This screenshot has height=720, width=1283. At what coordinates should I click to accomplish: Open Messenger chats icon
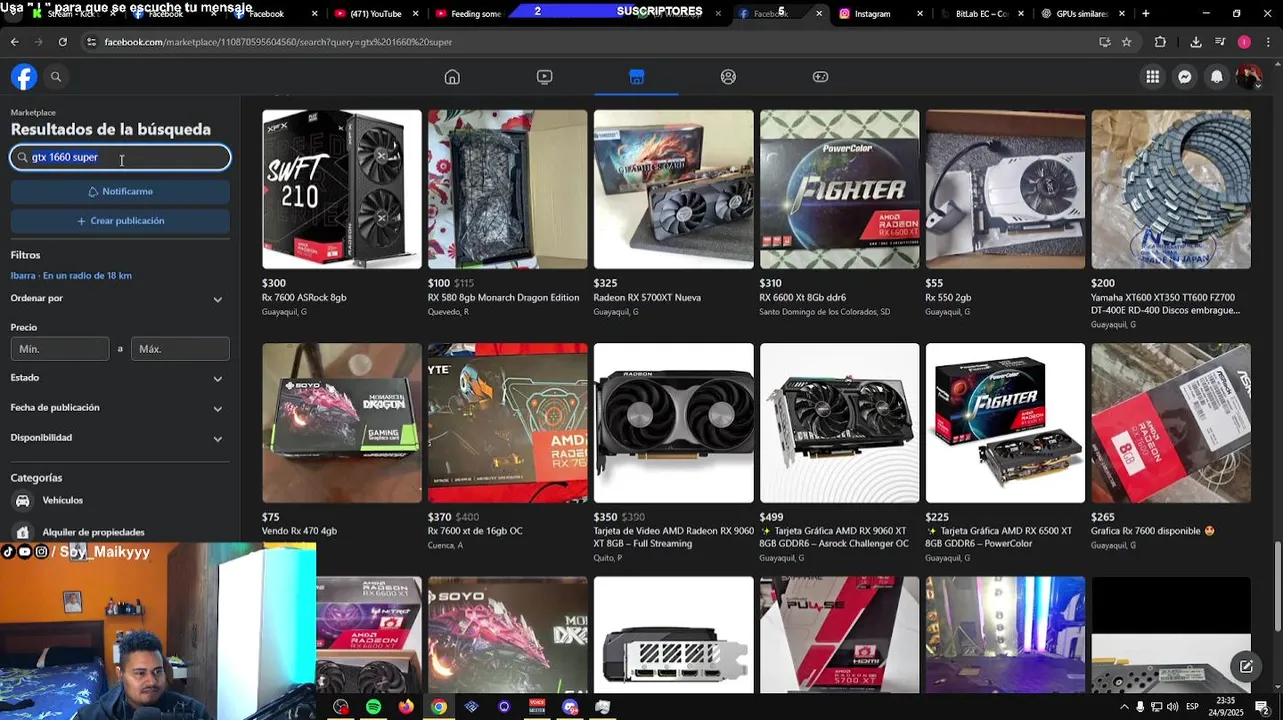(x=1185, y=77)
